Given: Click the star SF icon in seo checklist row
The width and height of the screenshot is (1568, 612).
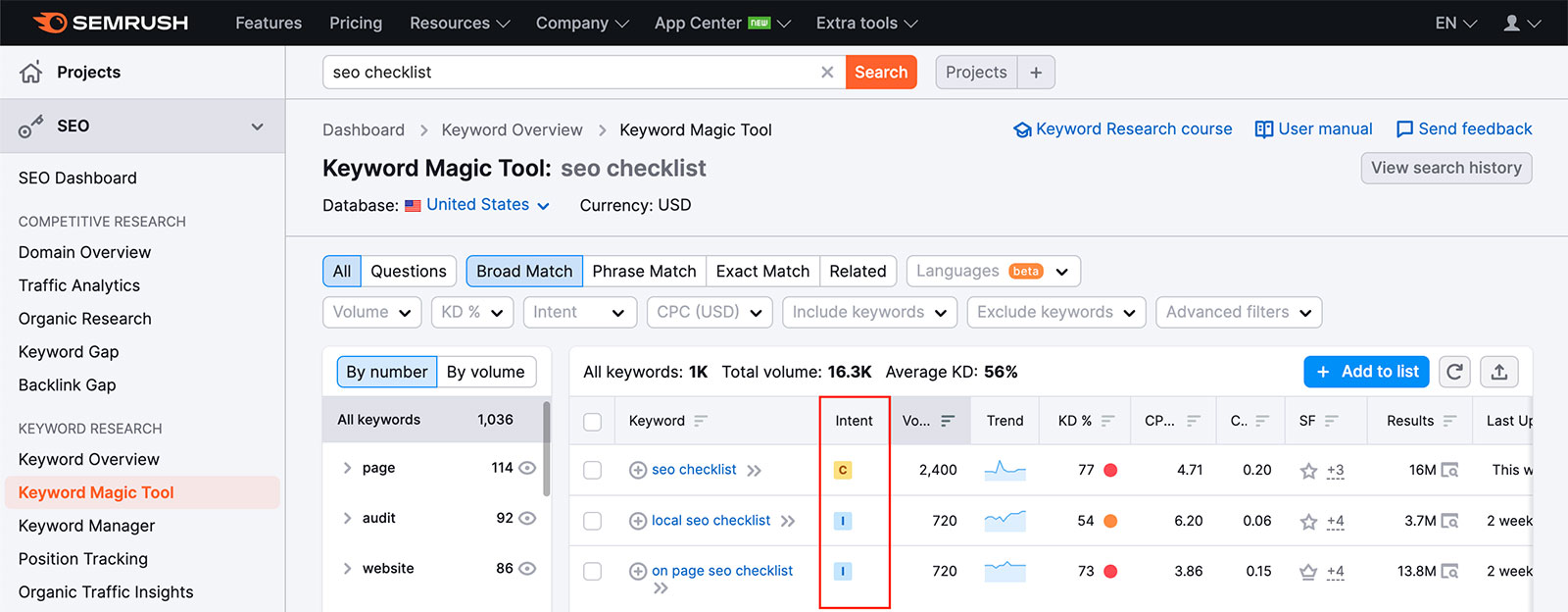Looking at the screenshot, I should [1308, 471].
